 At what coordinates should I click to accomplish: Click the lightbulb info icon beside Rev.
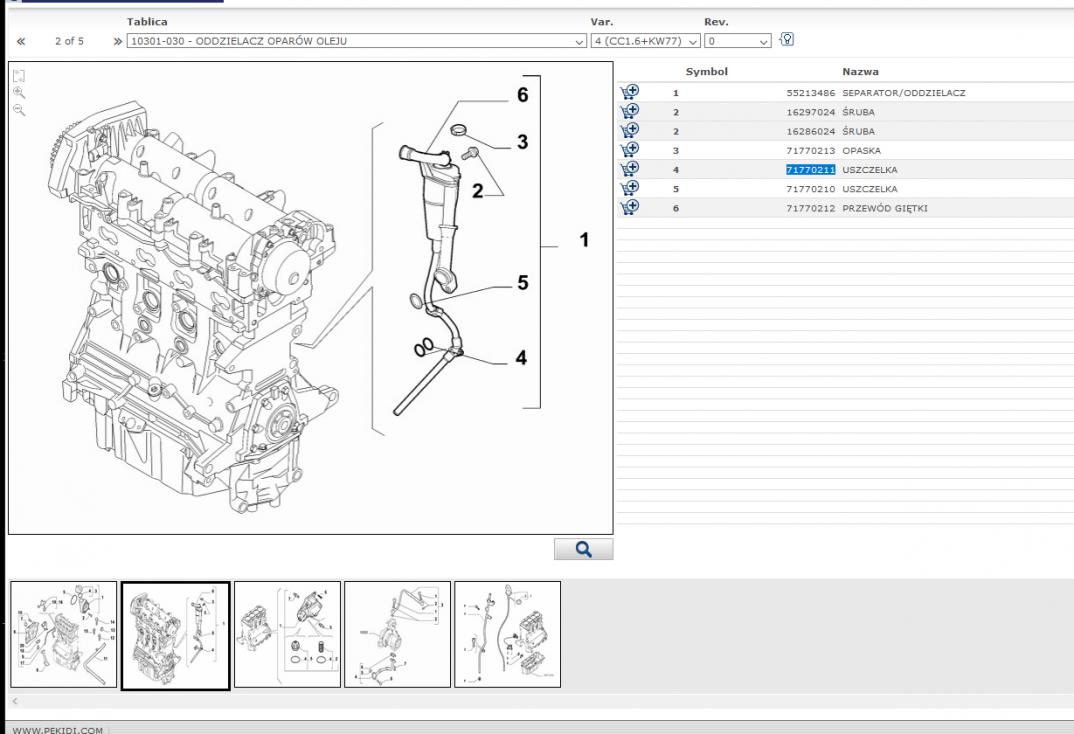[787, 40]
